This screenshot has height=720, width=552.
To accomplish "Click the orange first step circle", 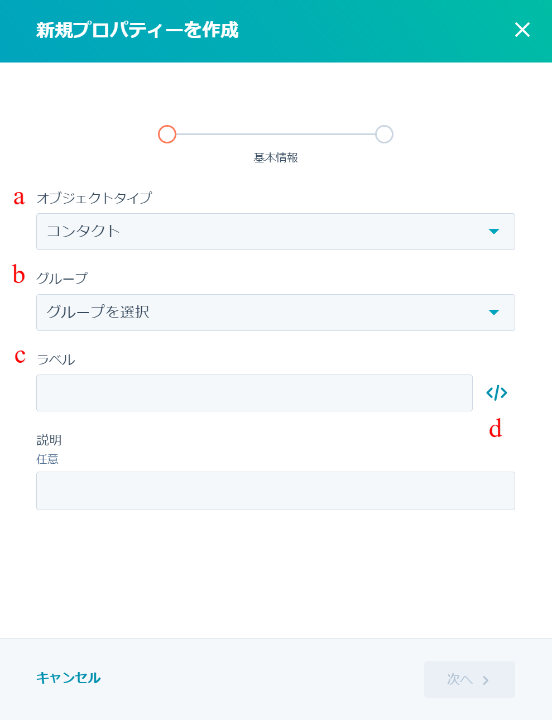I will coord(167,134).
